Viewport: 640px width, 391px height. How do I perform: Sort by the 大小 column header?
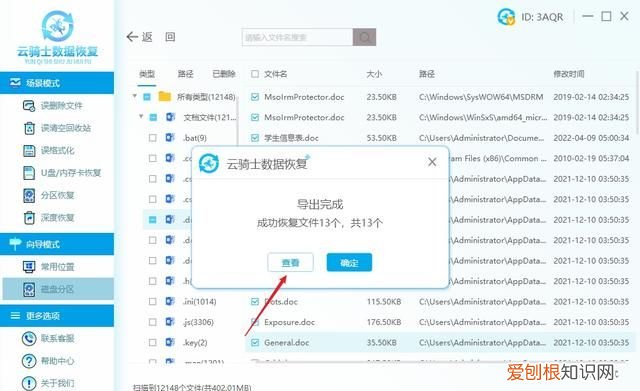[374, 74]
